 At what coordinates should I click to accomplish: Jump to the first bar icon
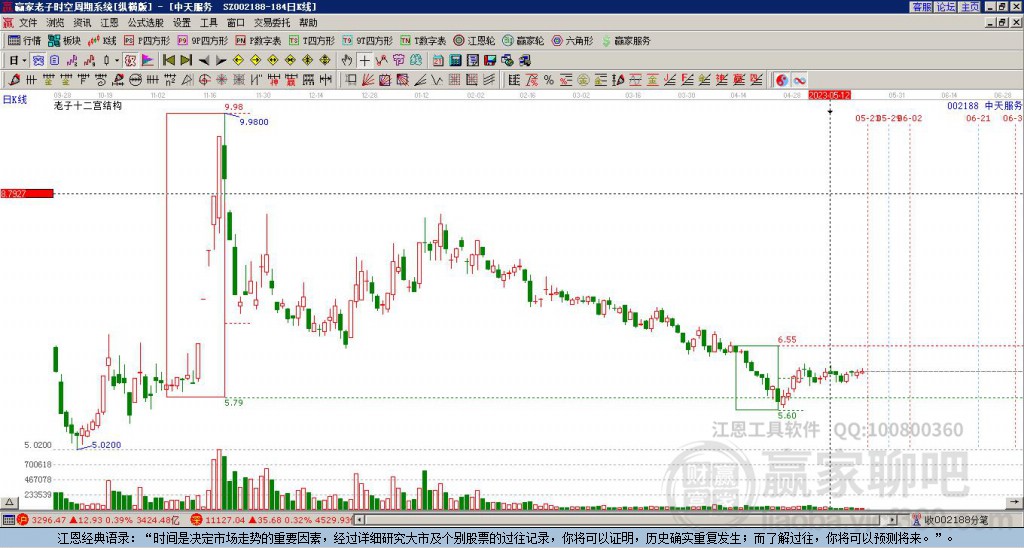pyautogui.click(x=168, y=61)
